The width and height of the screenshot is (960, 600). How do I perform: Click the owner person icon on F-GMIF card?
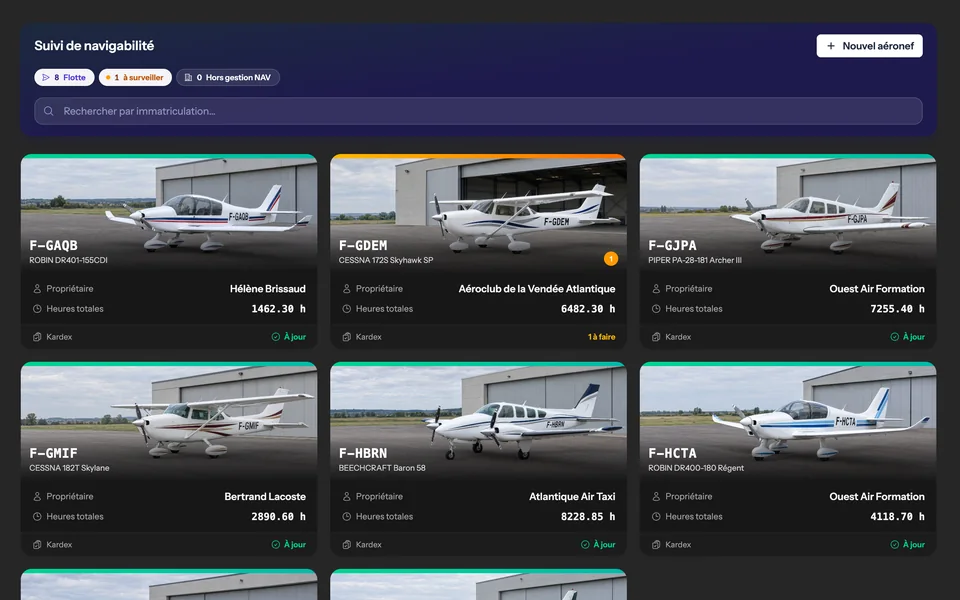(37, 497)
